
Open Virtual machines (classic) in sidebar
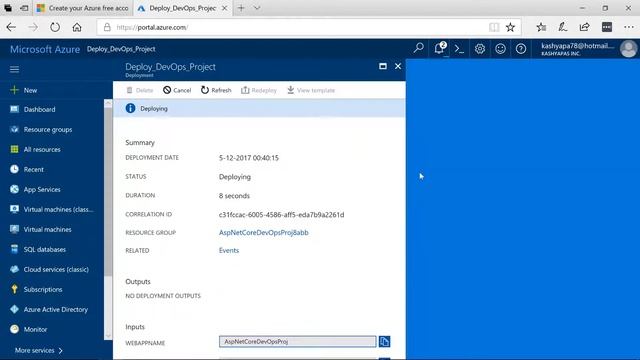[x=58, y=209]
